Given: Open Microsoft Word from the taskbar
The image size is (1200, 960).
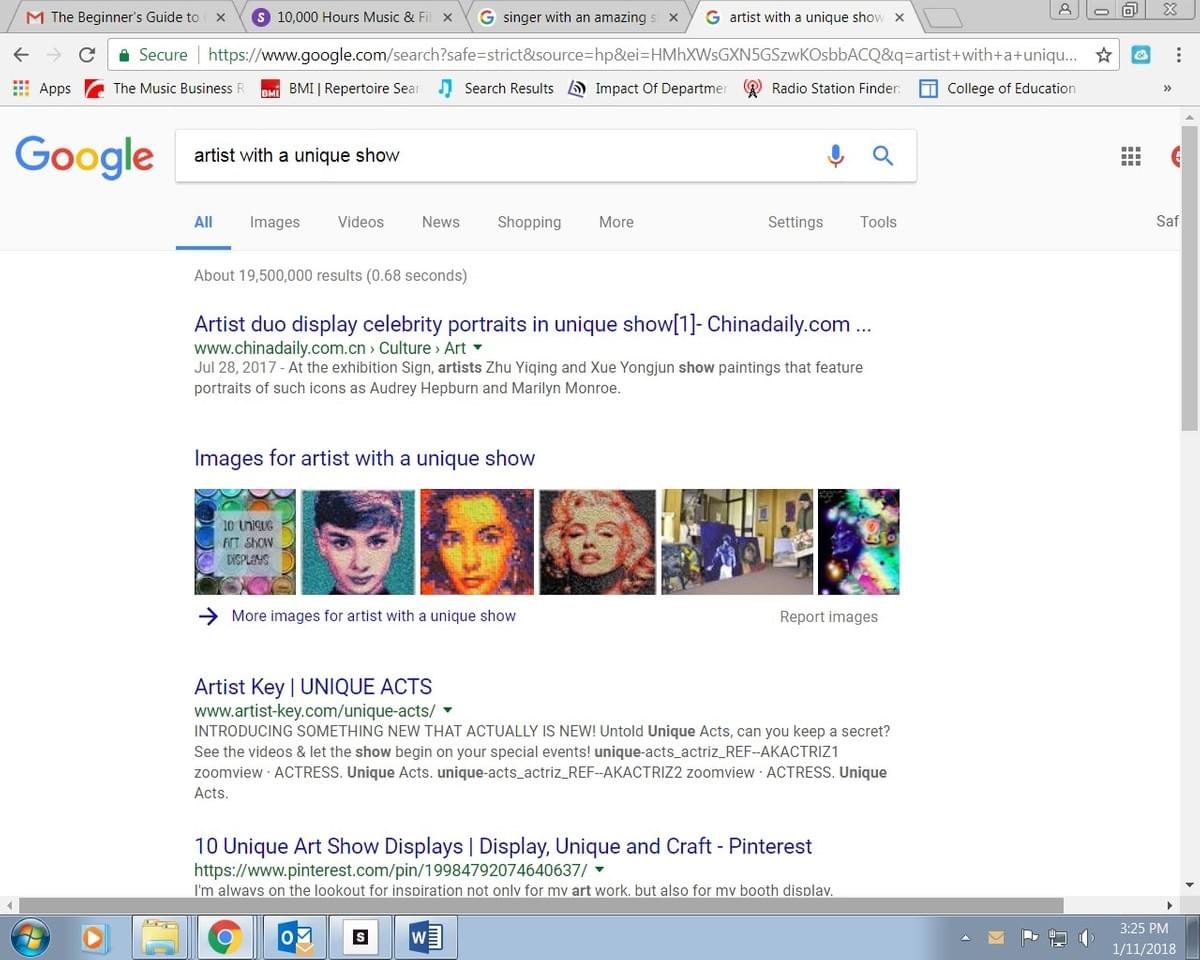Looking at the screenshot, I should 425,937.
